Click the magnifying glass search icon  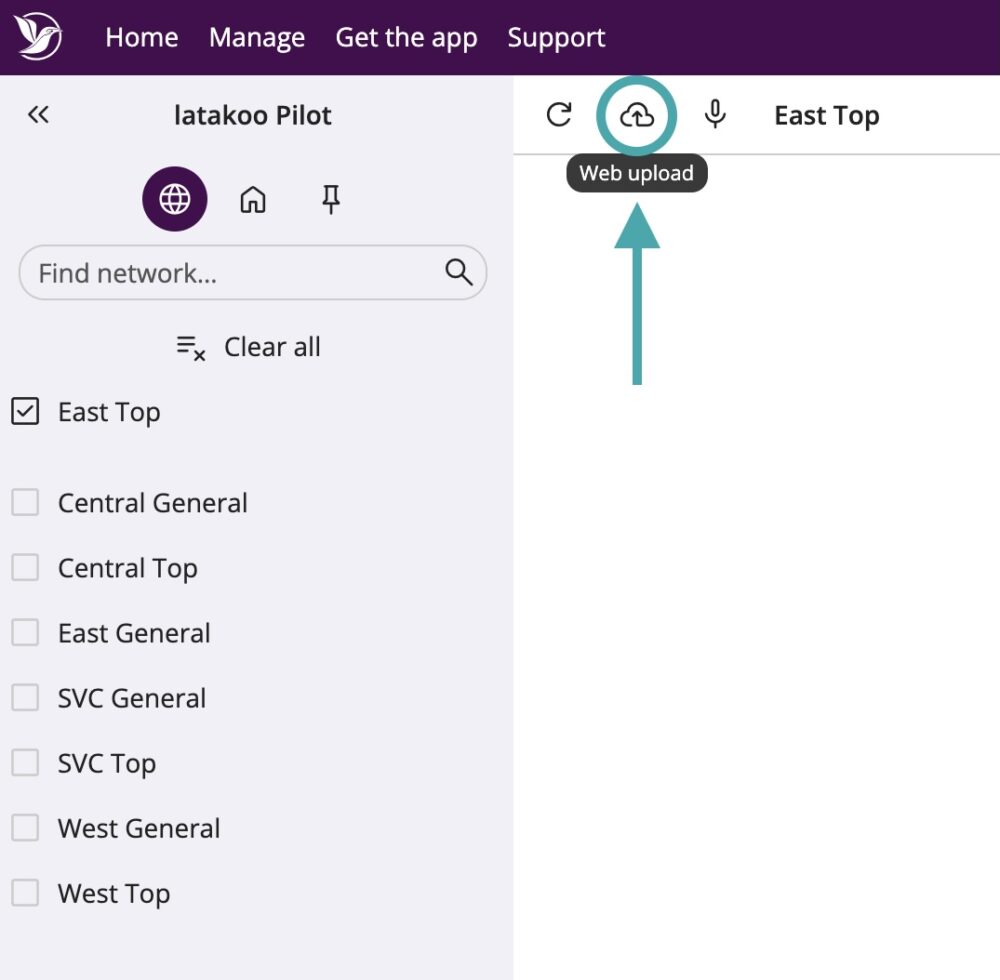pyautogui.click(x=458, y=272)
